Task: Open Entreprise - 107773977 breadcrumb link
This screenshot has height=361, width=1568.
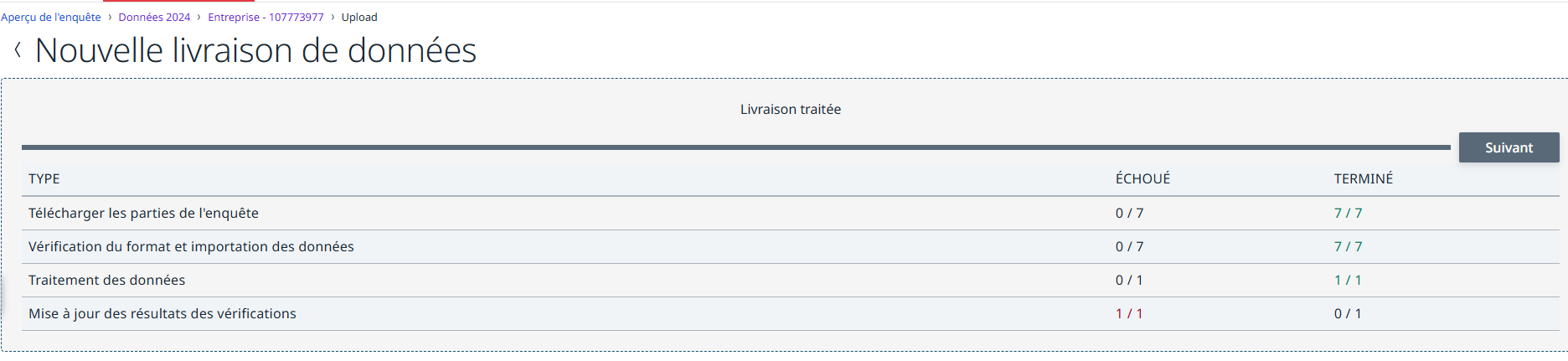Action: point(266,17)
